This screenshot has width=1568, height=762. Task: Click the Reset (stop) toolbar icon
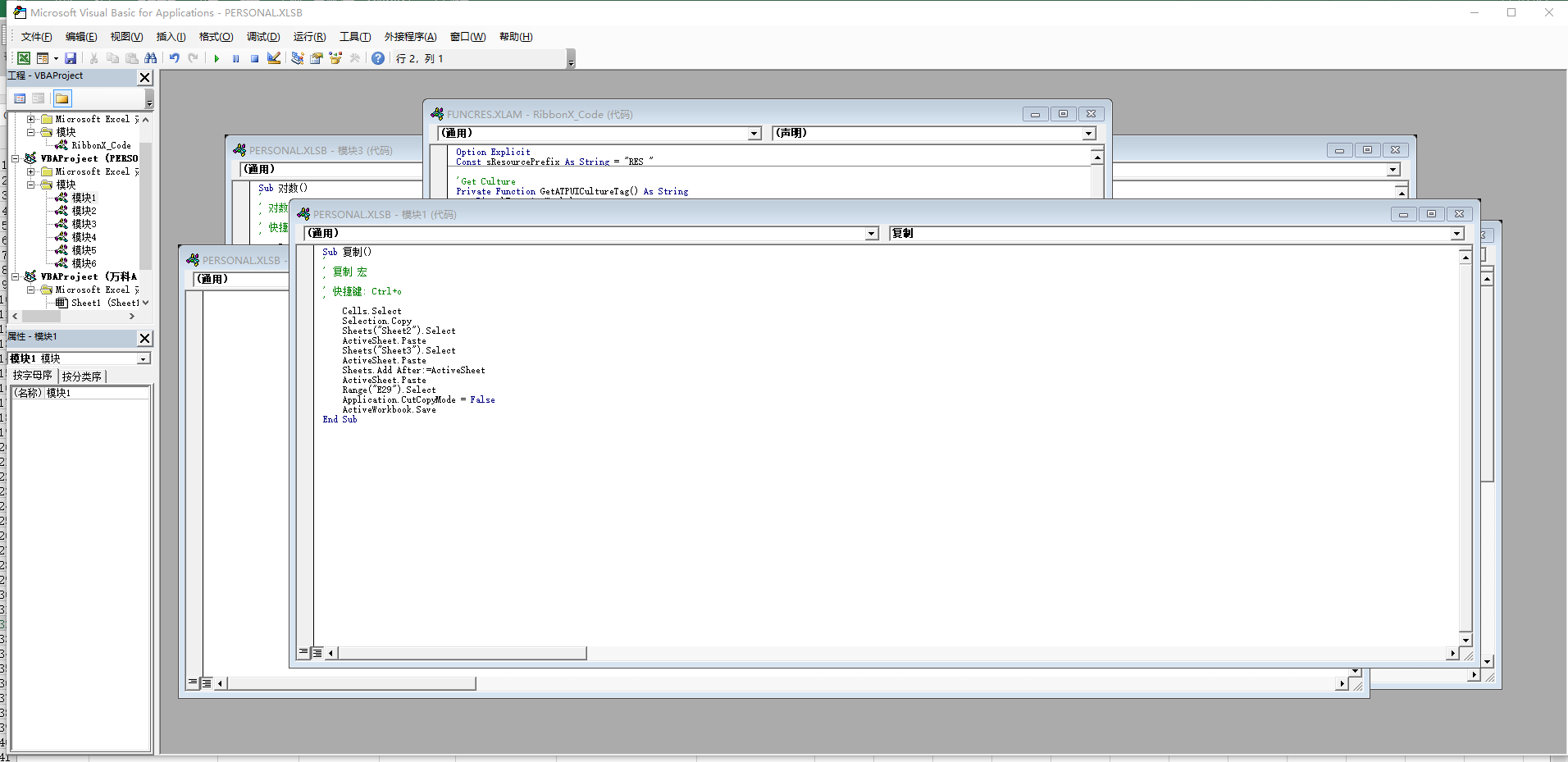[254, 58]
